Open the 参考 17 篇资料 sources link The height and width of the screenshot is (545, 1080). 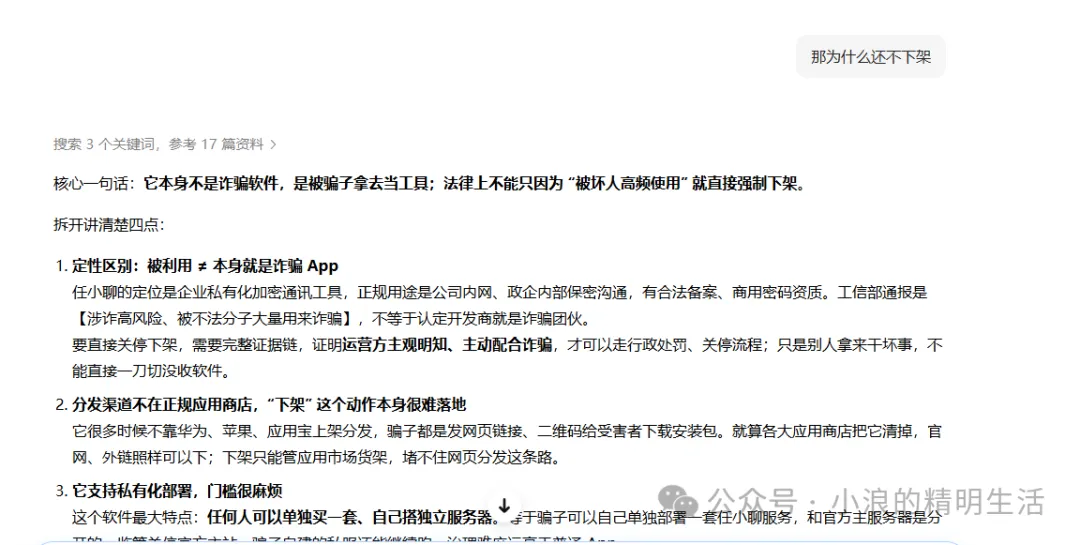pyautogui.click(x=216, y=144)
